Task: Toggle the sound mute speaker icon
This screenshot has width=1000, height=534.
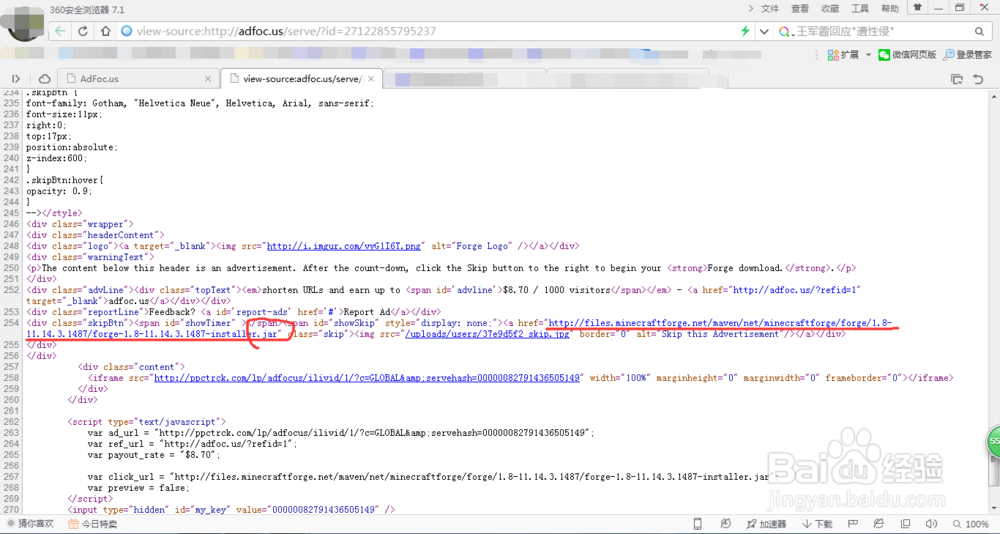Action: pos(931,524)
